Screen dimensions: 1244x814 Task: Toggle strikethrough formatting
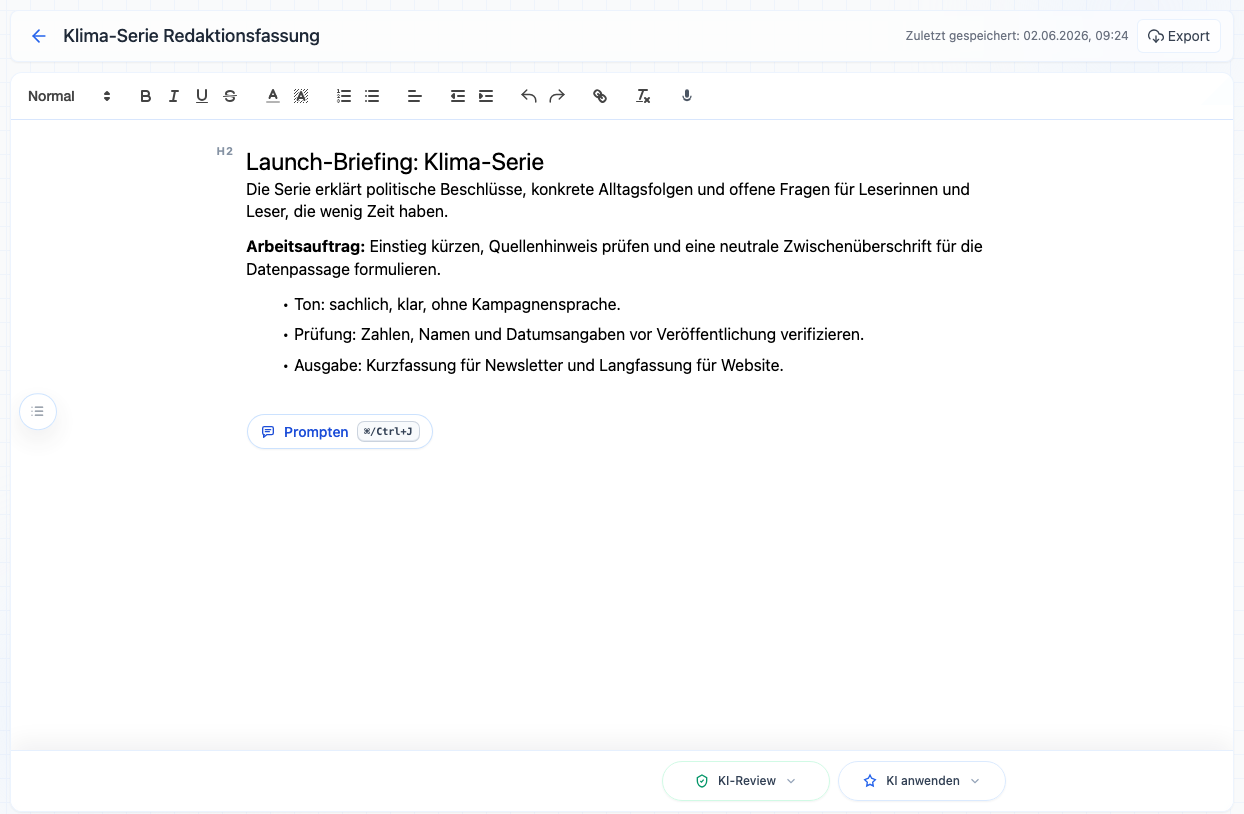tap(230, 96)
